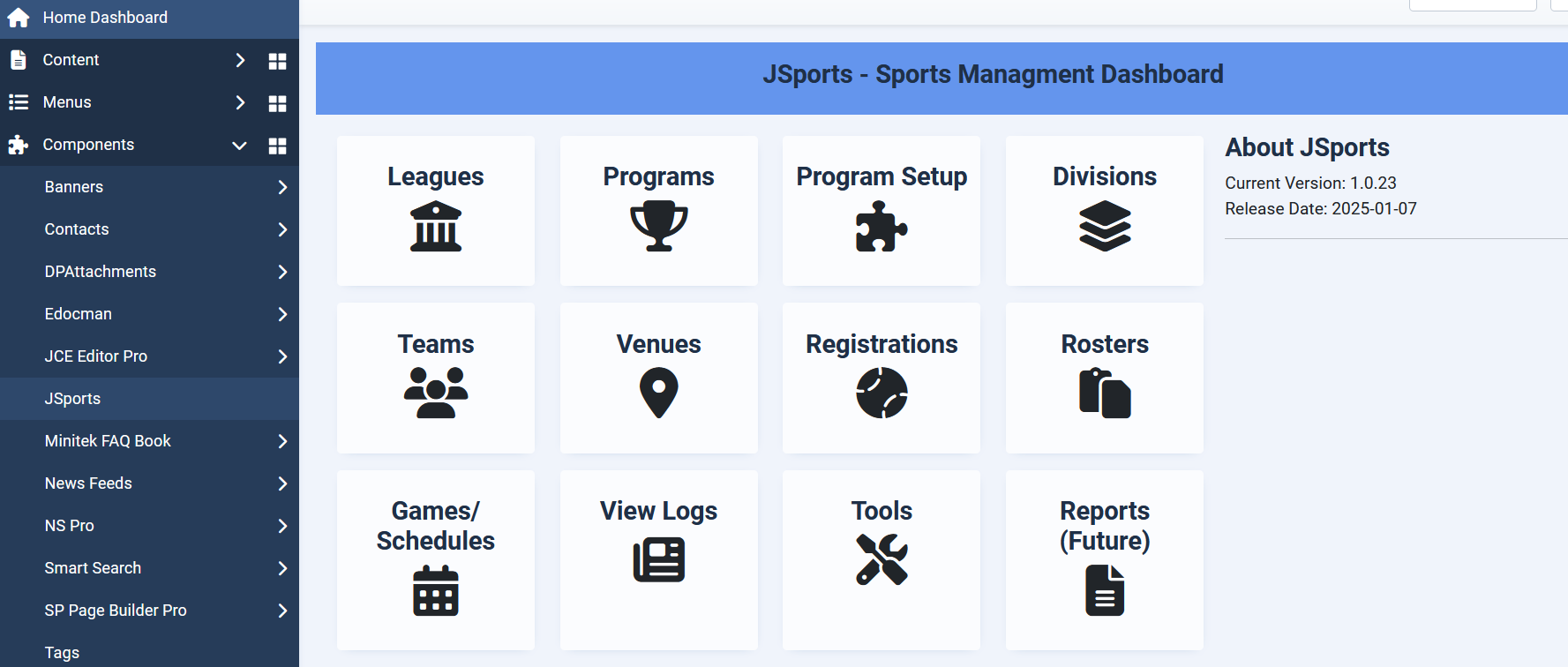
Task: Open the Components dashboard grid icon
Action: point(277,146)
